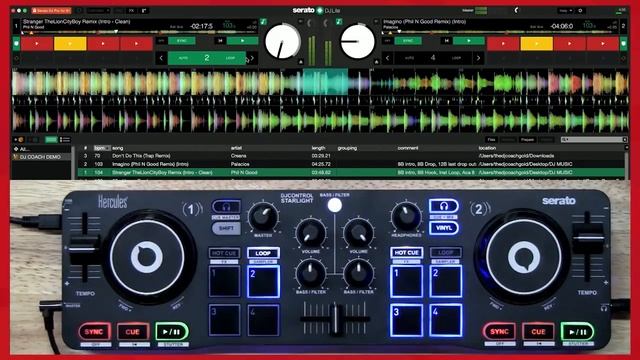Double loop size on deck 2
Viewport: 640px width, 360px height.
(x=478, y=58)
